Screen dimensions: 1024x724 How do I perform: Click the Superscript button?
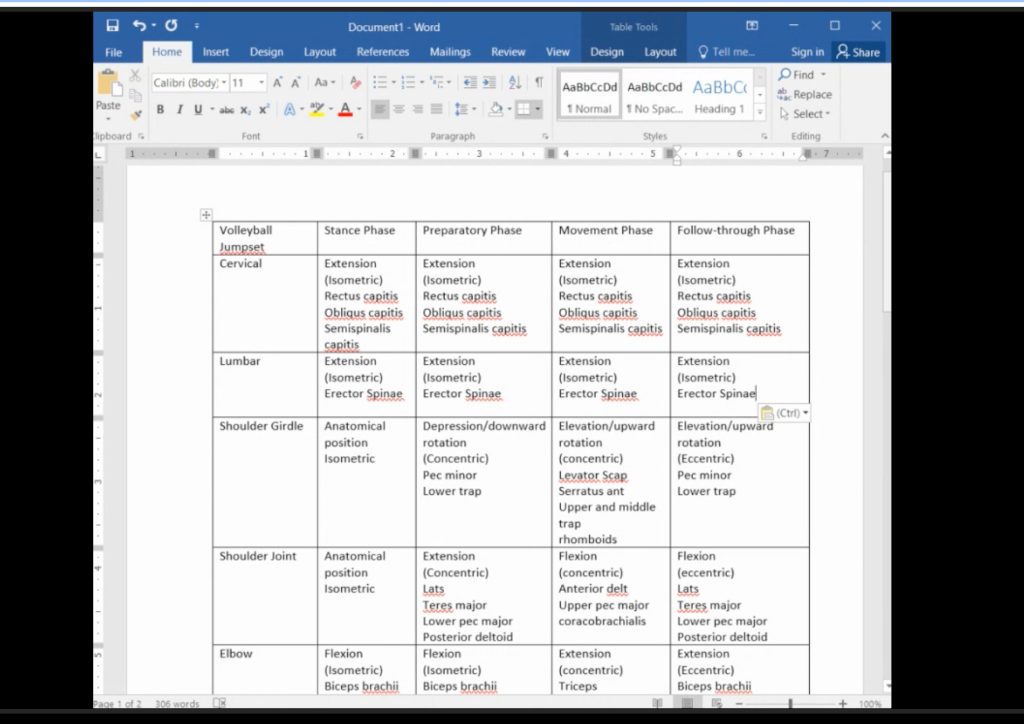pos(263,110)
